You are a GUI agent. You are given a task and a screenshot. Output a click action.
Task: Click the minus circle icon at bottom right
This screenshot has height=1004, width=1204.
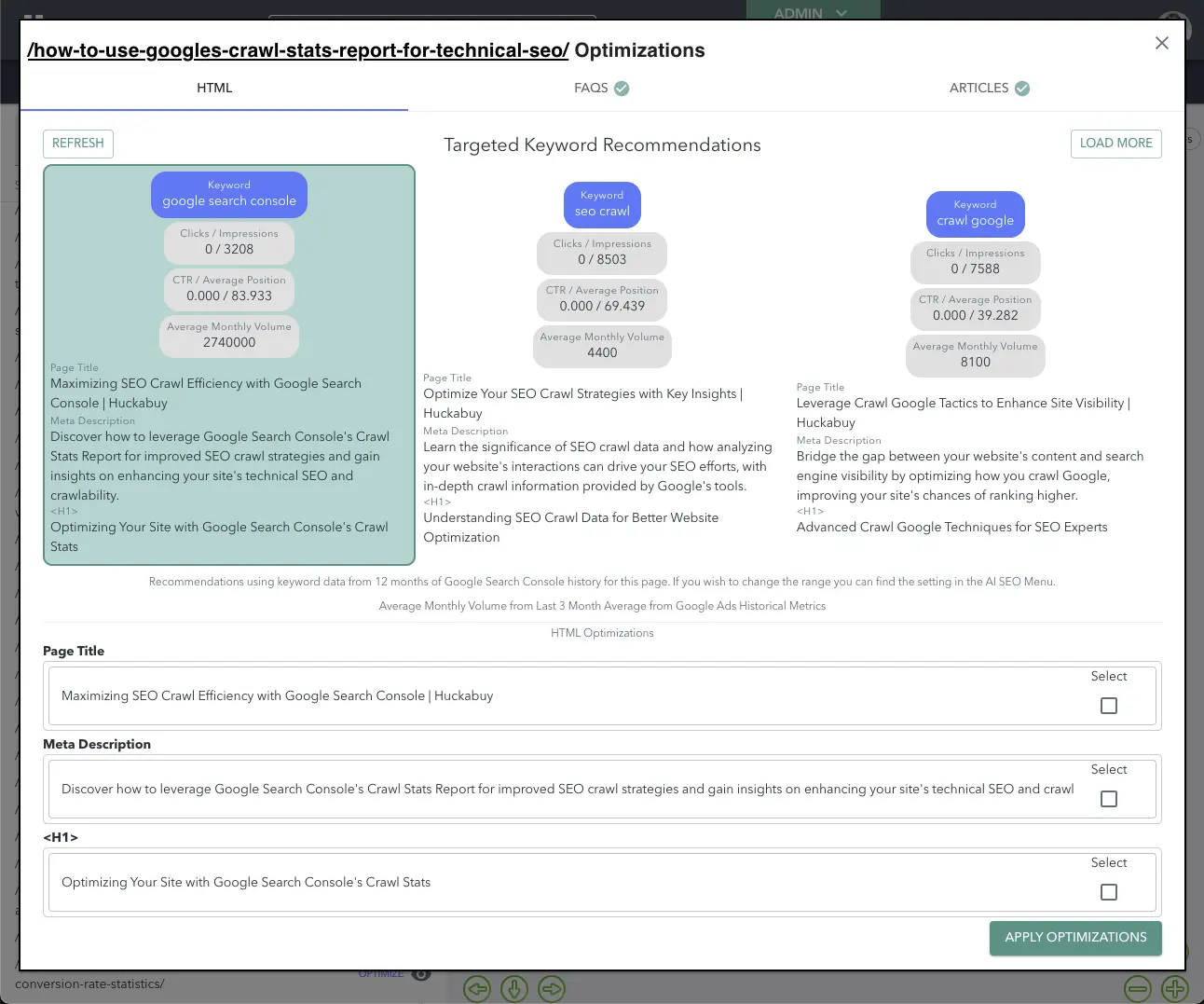1138,988
